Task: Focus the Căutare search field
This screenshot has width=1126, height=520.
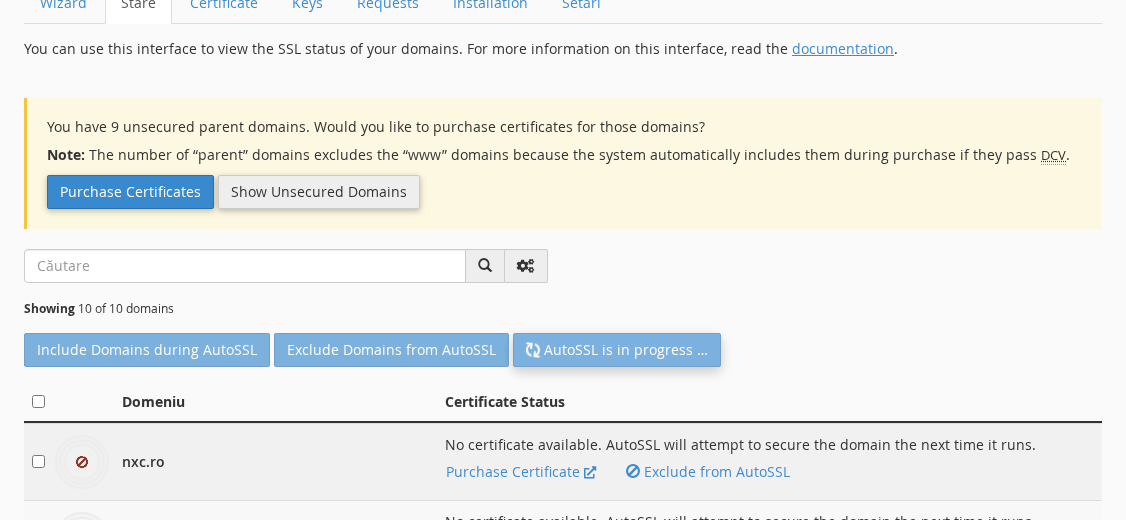Action: pos(245,266)
